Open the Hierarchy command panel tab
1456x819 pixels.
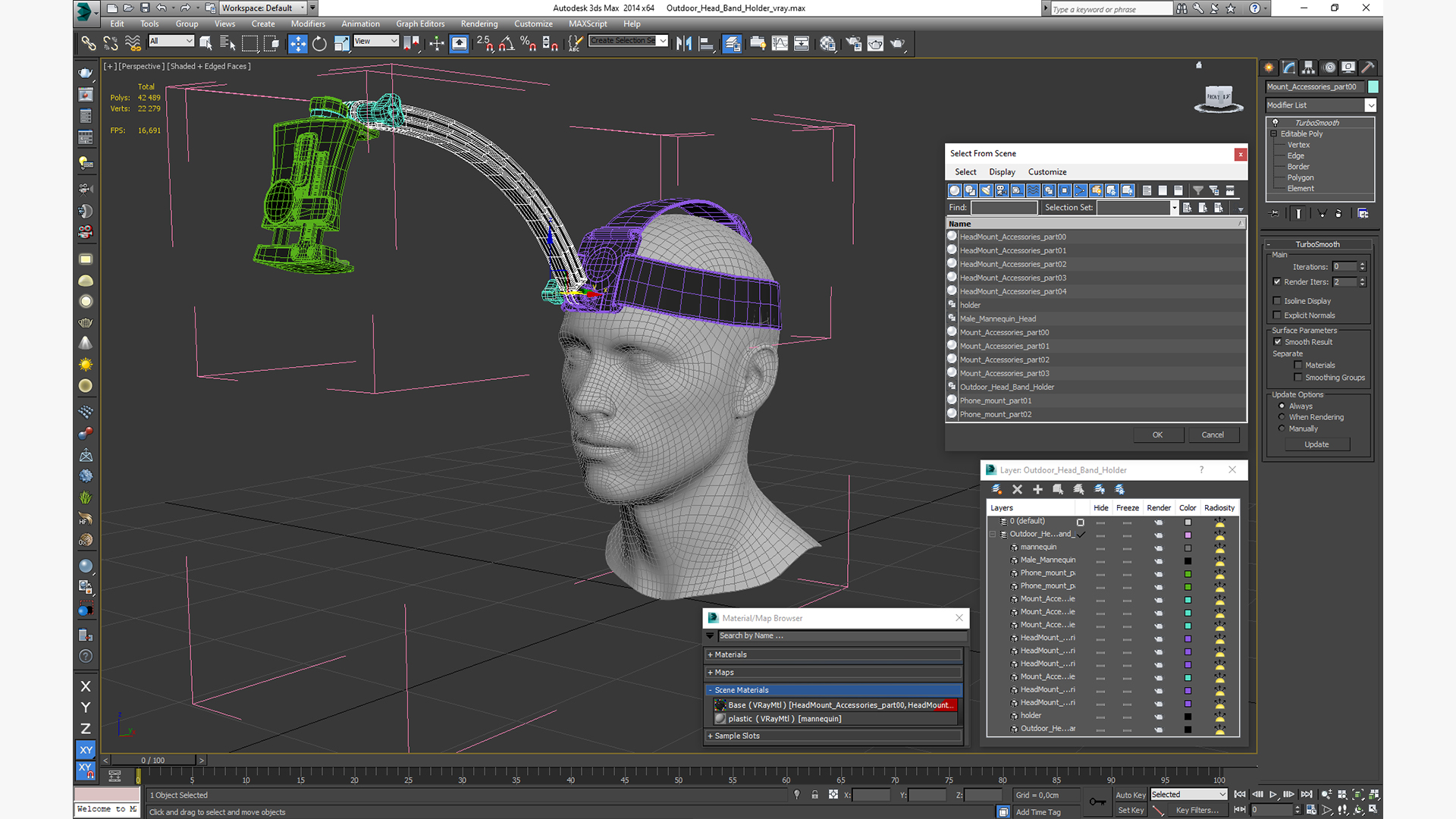pos(1309,67)
